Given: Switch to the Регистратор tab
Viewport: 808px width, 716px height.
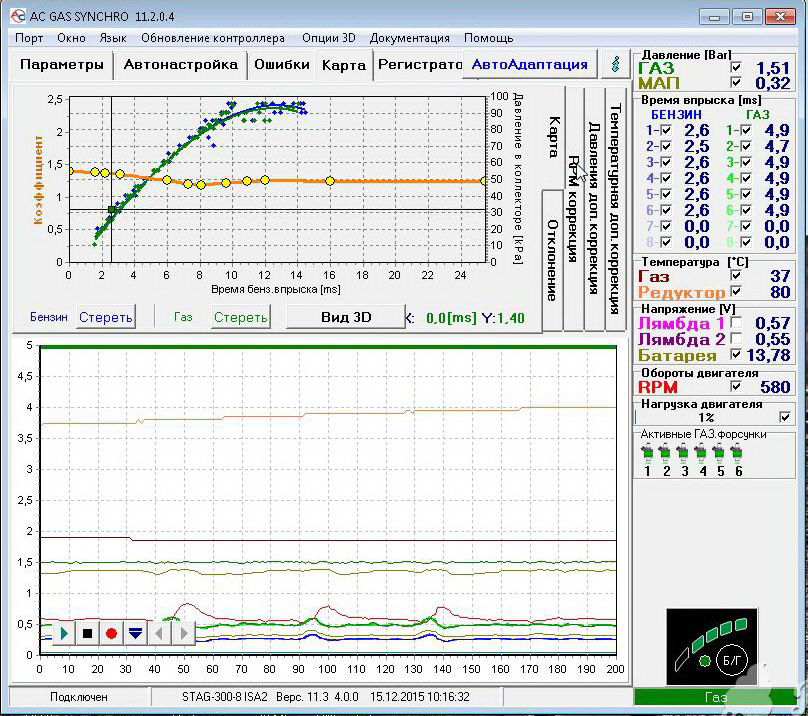Looking at the screenshot, I should tap(419, 65).
